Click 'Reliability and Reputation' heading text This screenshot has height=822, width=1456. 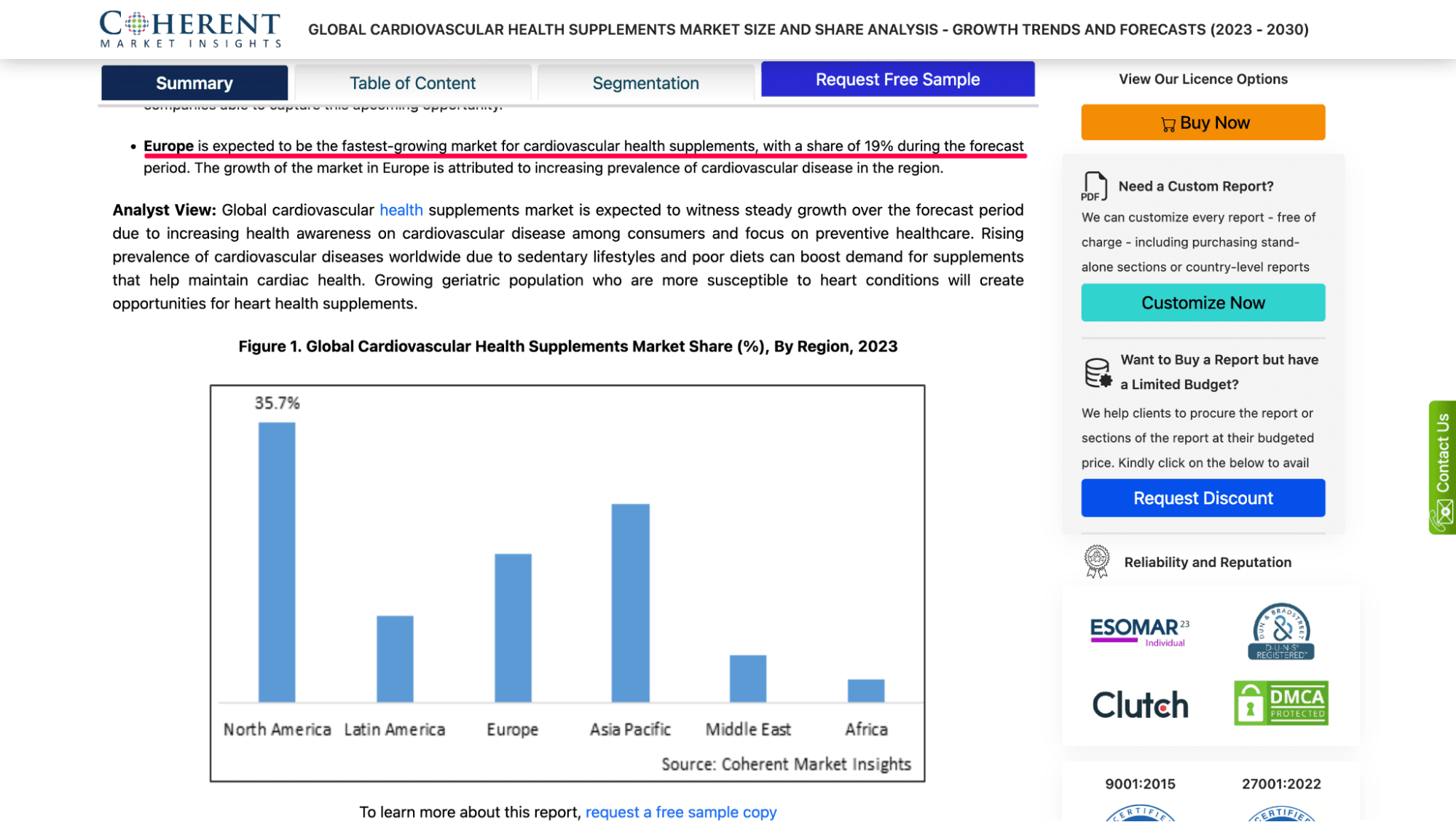tap(1207, 562)
